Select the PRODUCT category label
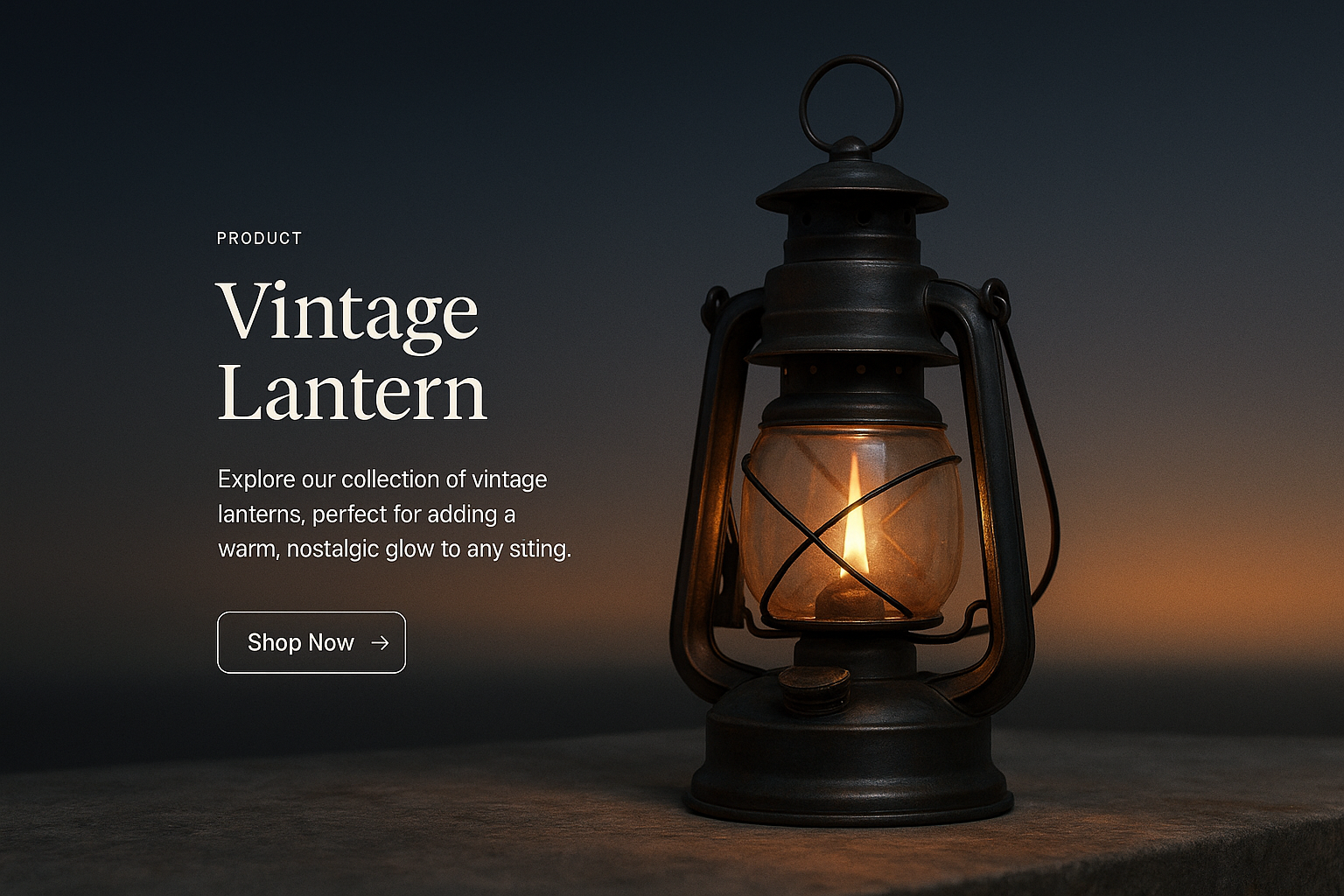 coord(259,238)
